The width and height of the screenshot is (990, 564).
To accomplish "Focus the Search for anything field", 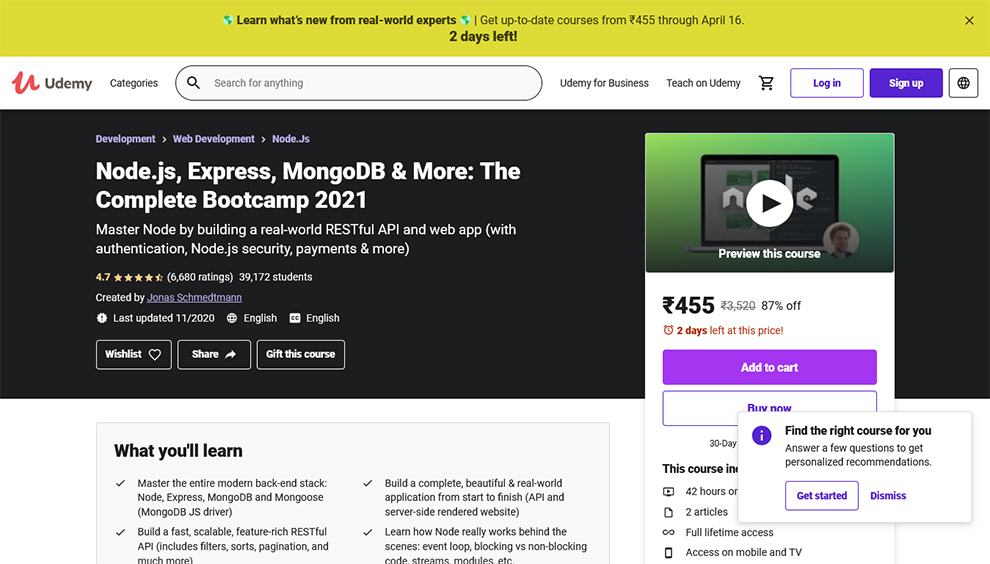I will [x=359, y=83].
